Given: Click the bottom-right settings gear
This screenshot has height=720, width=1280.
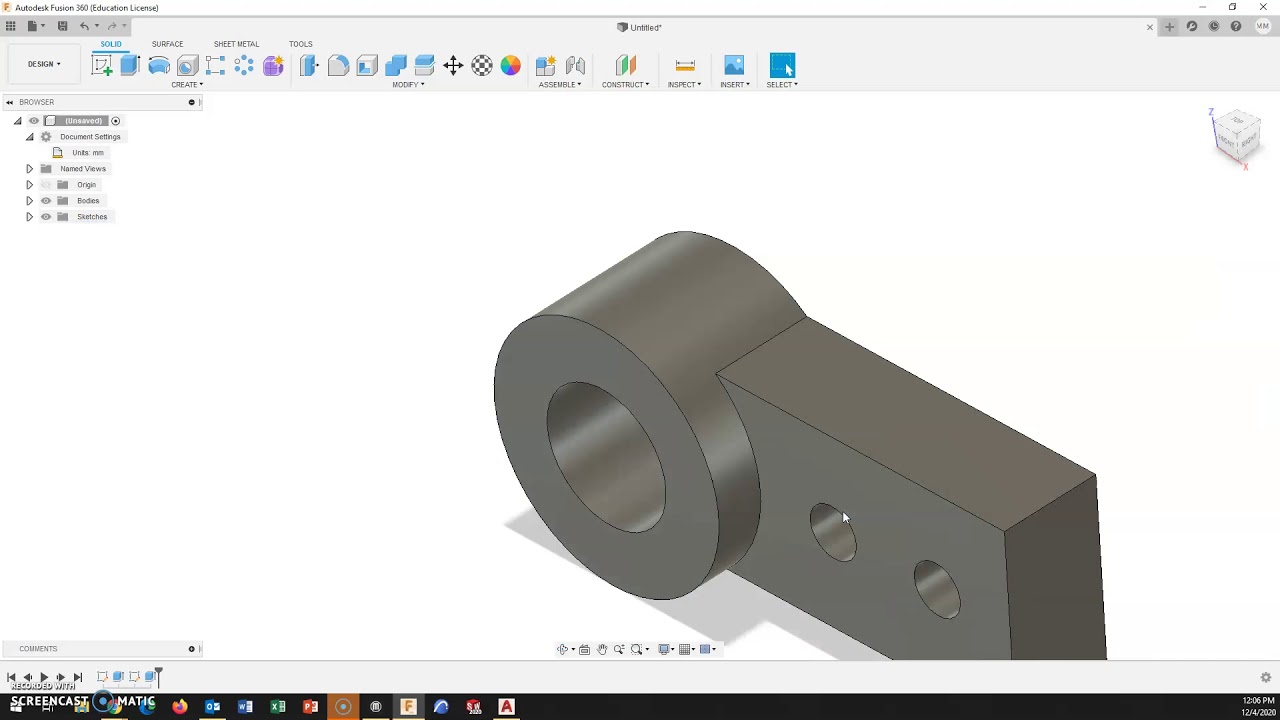Looking at the screenshot, I should click(1266, 677).
